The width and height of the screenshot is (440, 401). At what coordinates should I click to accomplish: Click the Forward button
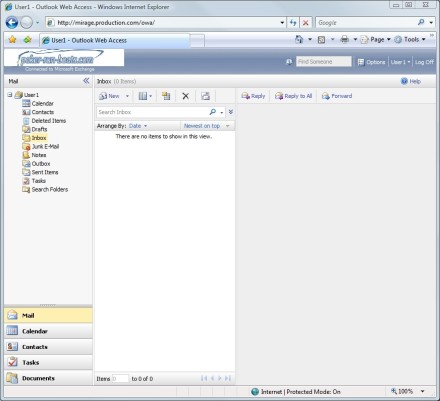tap(337, 96)
